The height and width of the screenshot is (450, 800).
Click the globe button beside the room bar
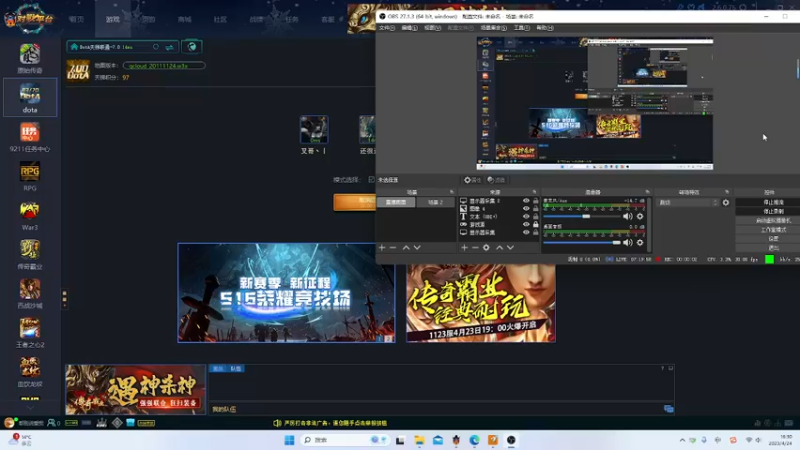[x=192, y=47]
